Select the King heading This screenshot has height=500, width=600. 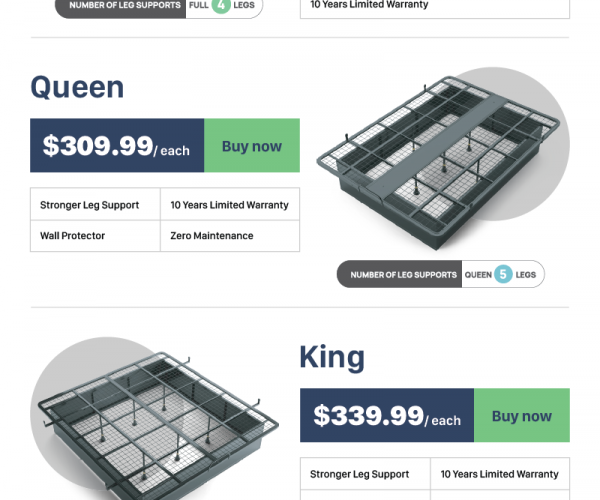pos(332,357)
